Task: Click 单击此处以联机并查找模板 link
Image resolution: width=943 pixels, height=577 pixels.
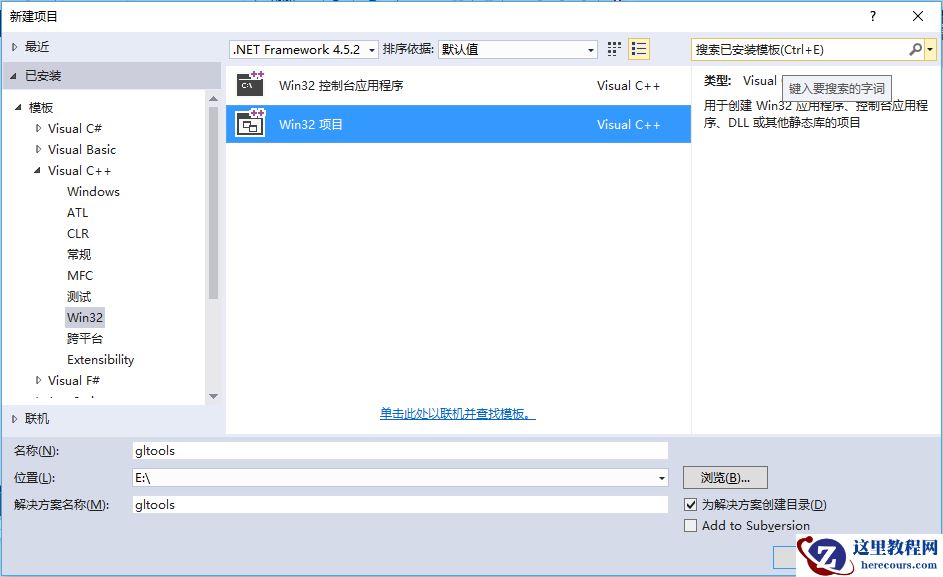Action: click(x=458, y=413)
